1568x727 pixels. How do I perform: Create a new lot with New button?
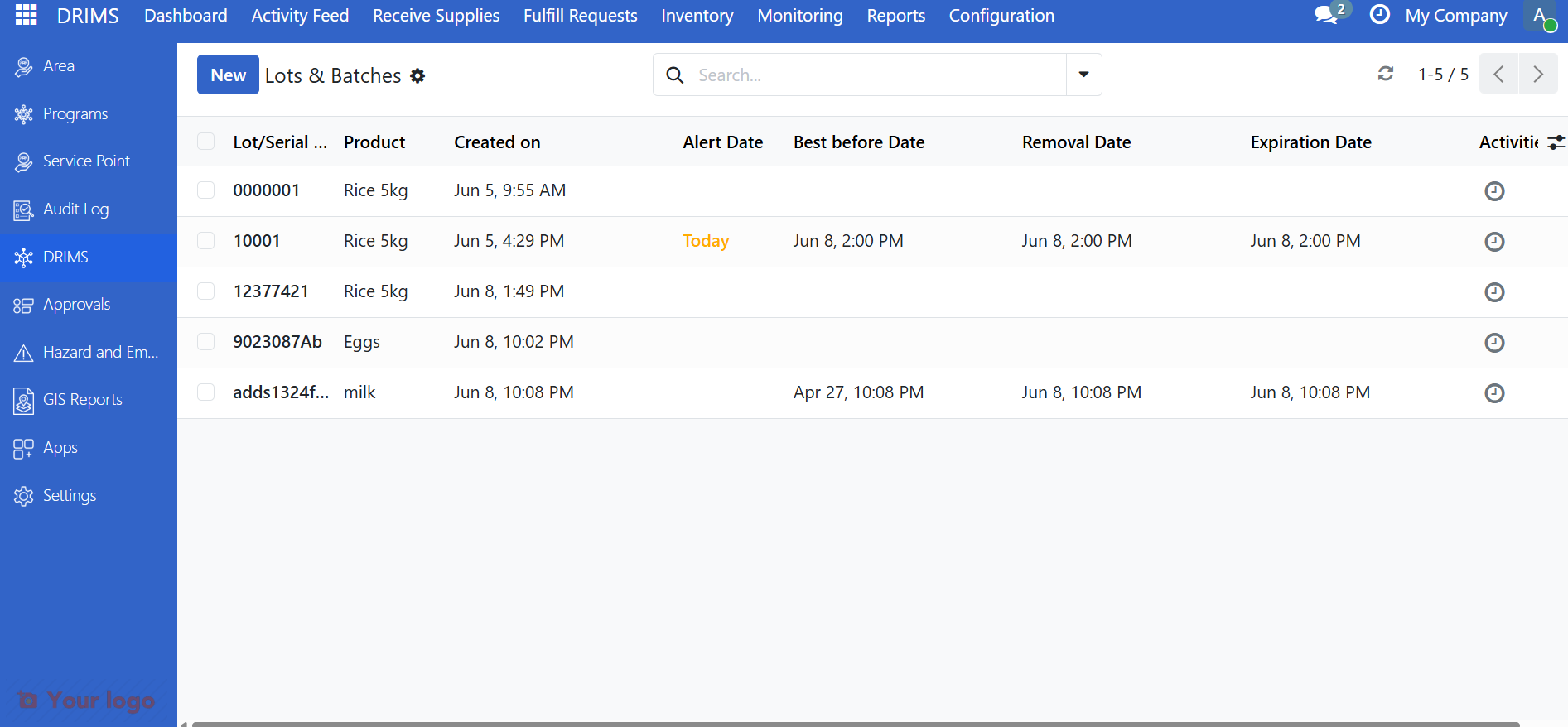(x=228, y=75)
